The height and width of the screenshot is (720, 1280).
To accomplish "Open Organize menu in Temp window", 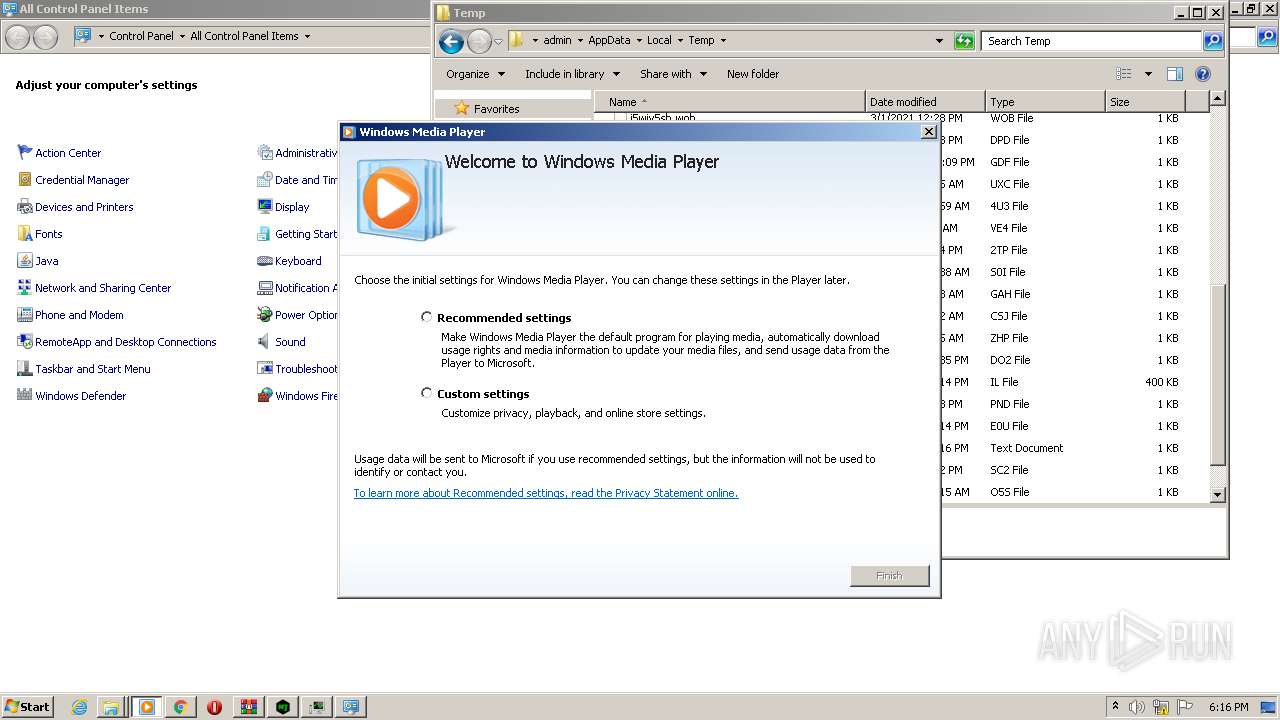I will click(x=474, y=74).
